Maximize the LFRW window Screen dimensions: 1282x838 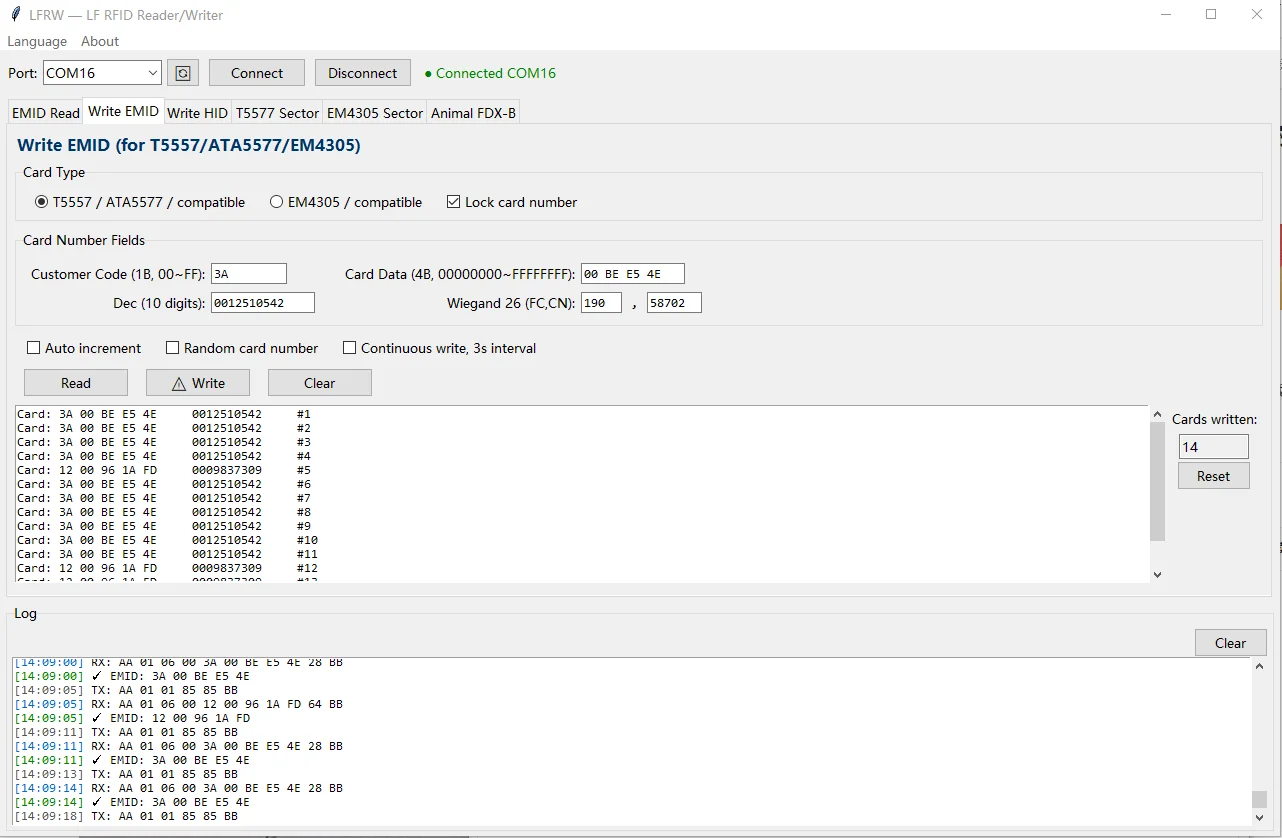(x=1211, y=15)
